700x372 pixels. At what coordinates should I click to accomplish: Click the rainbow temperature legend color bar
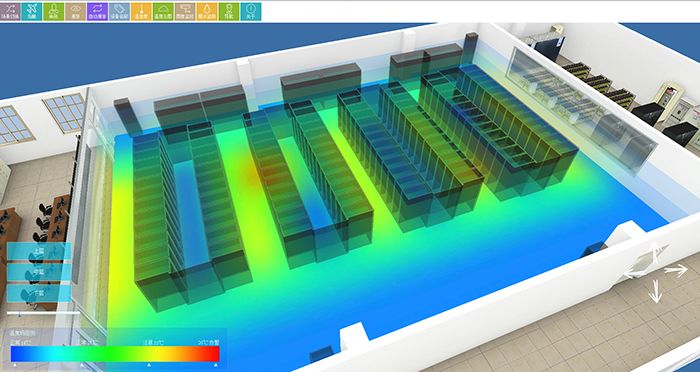115,354
